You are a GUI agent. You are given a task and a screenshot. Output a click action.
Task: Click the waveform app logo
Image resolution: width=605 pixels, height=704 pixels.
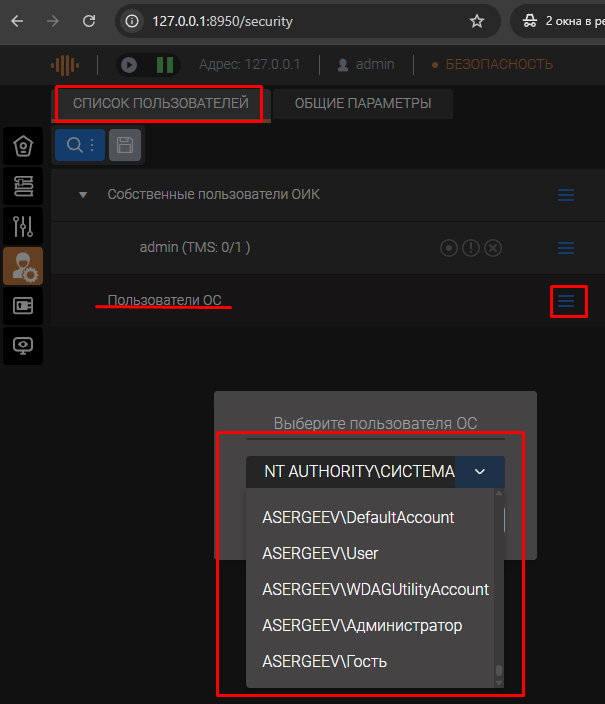coord(65,65)
